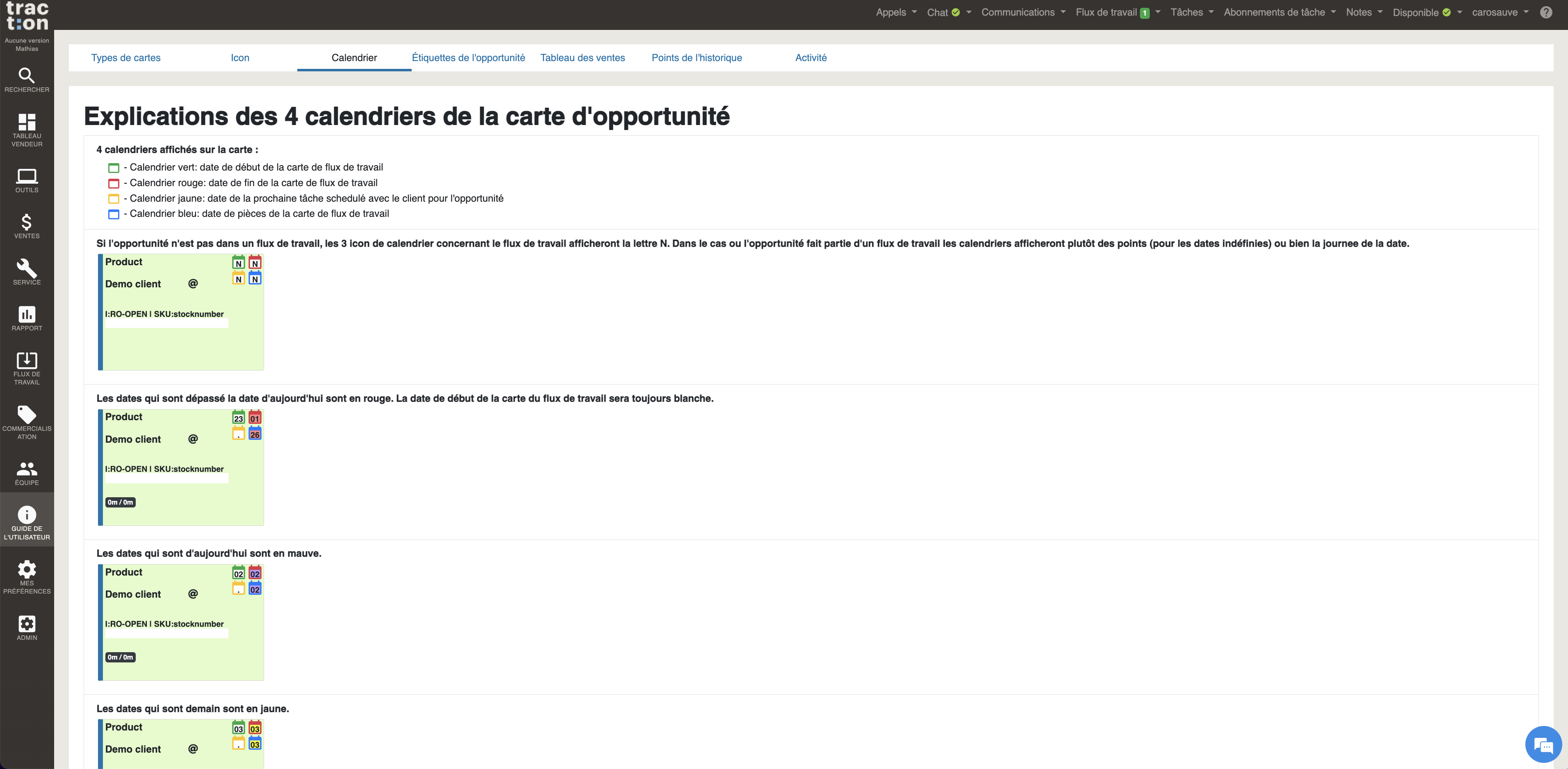Switch to Types de cartes tab
1568x769 pixels.
126,58
